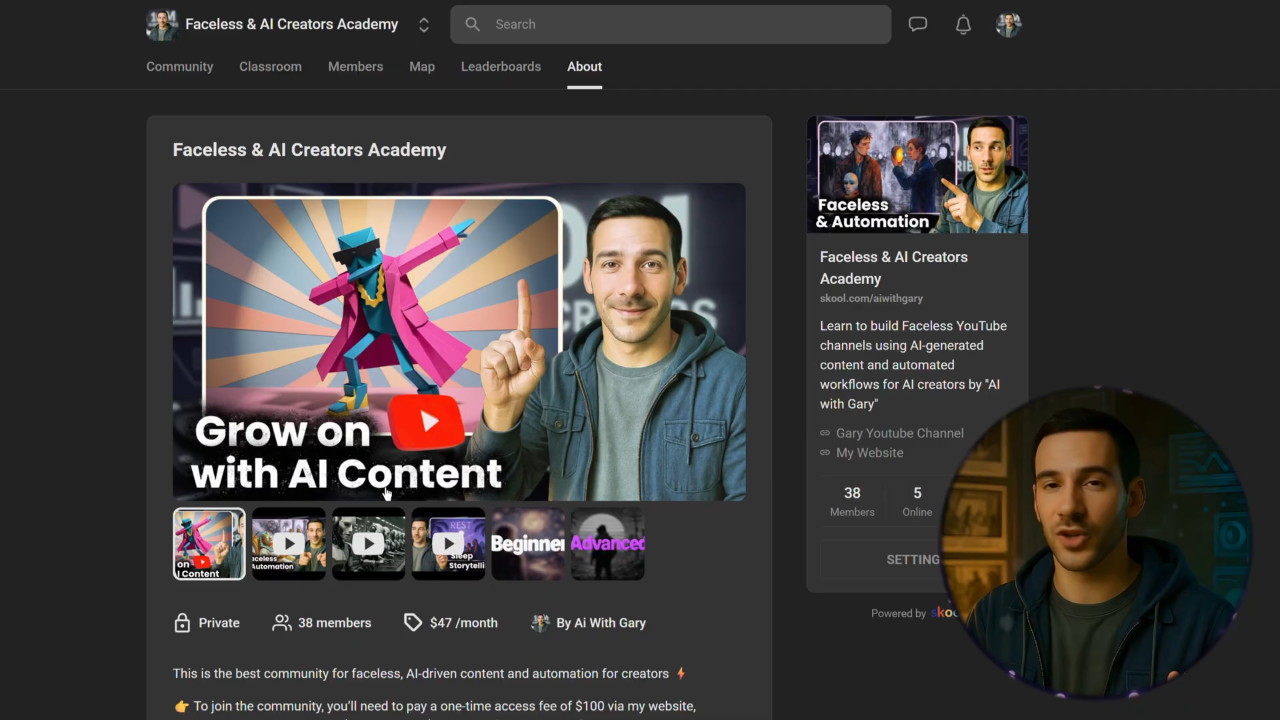Select the Advanced gallery thumbnail

click(608, 544)
